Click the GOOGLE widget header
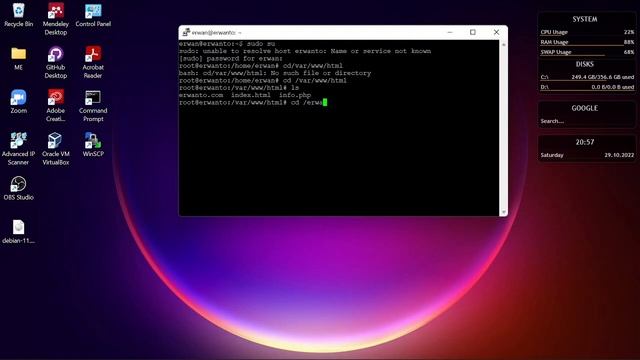The image size is (640, 360). pos(584,108)
